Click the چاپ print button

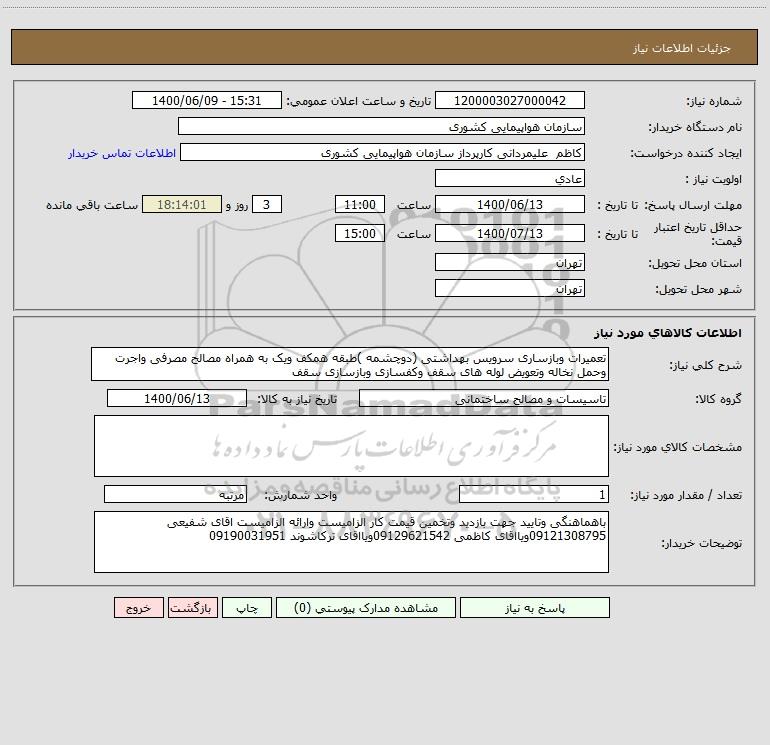(x=247, y=607)
